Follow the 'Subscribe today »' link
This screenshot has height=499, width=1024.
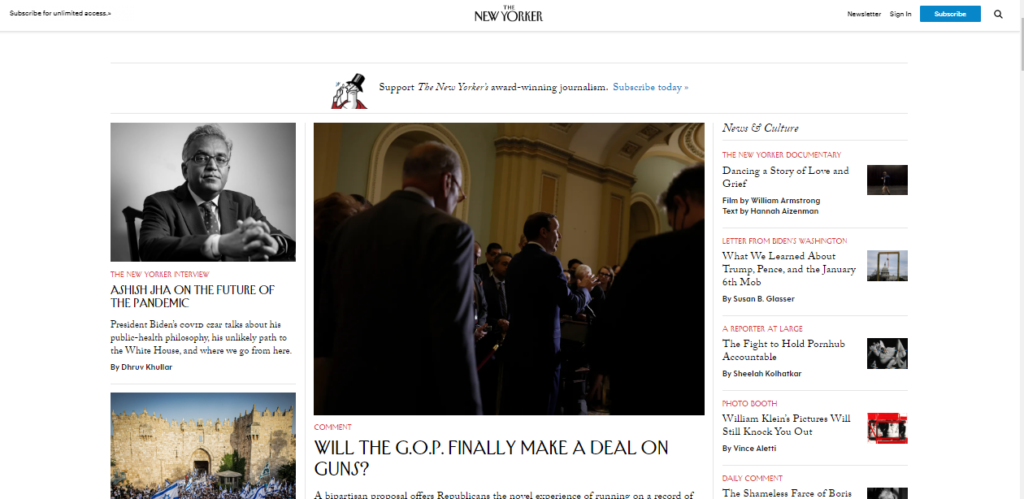tap(650, 87)
